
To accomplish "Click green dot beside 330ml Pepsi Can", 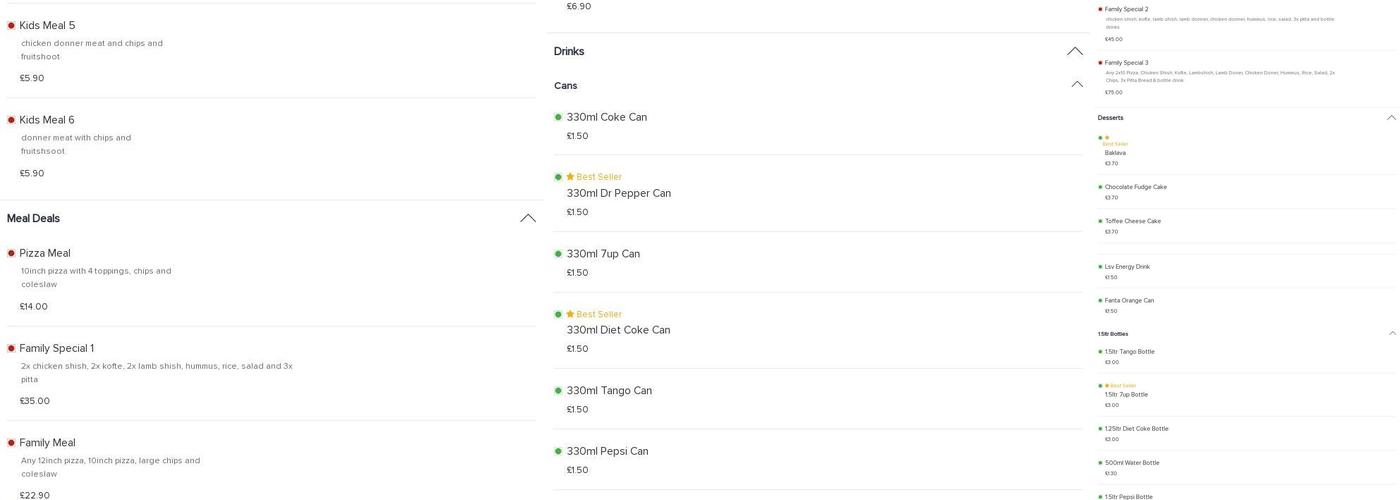I will pos(558,451).
